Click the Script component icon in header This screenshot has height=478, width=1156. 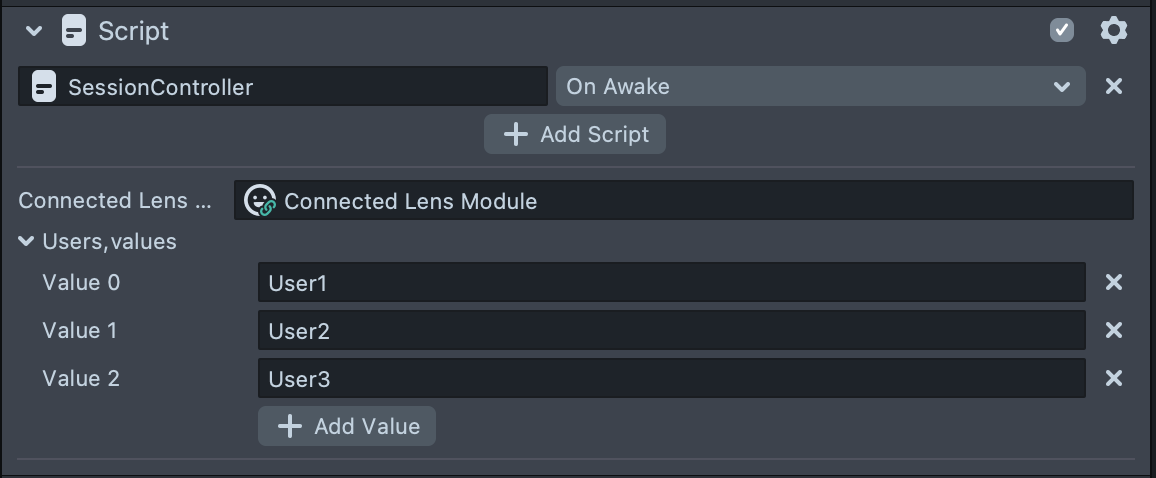point(73,31)
